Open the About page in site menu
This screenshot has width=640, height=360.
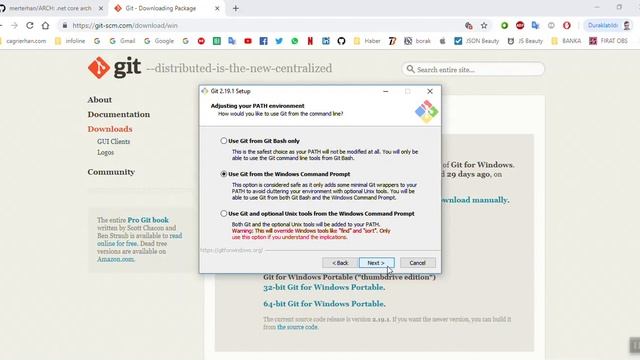100,100
